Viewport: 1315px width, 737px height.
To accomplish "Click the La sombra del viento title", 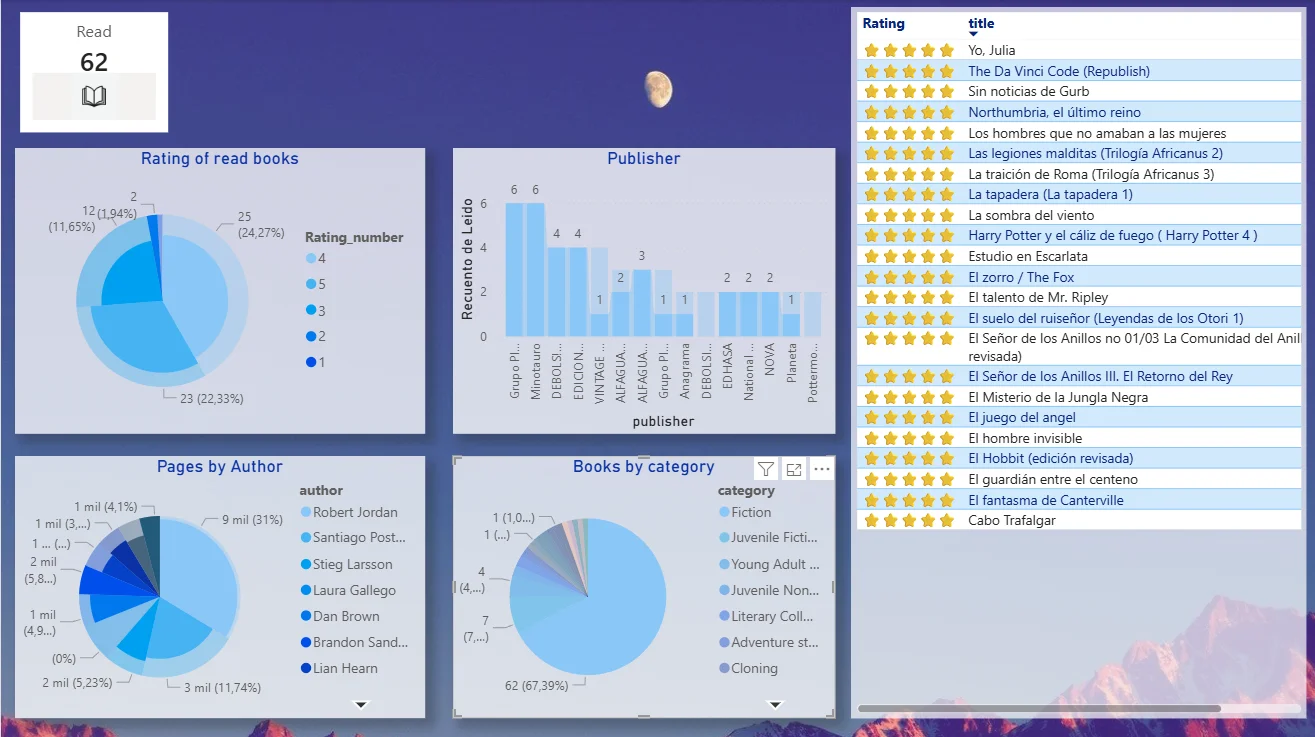I will (1030, 215).
